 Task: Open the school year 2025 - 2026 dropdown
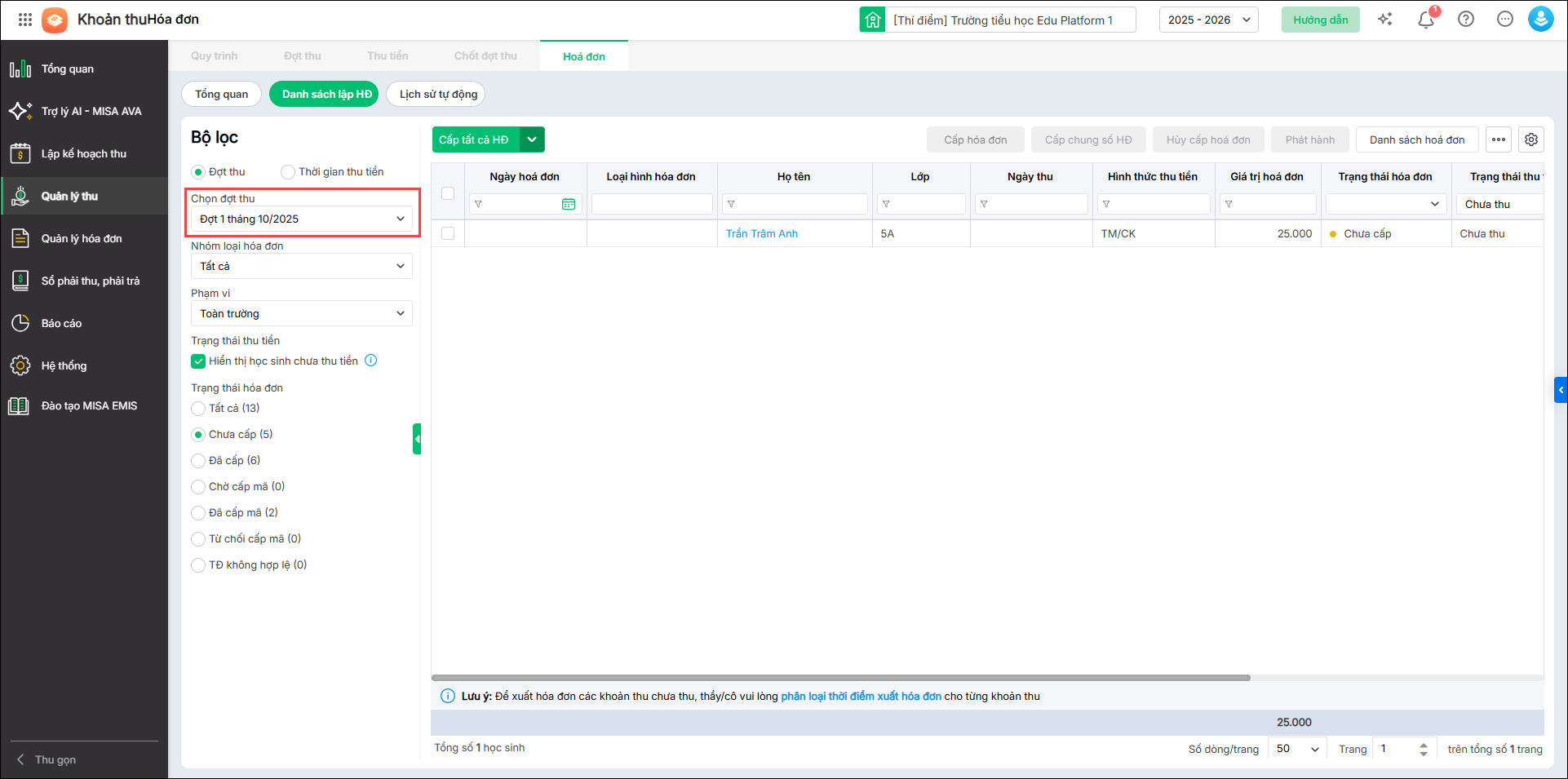coord(1208,20)
